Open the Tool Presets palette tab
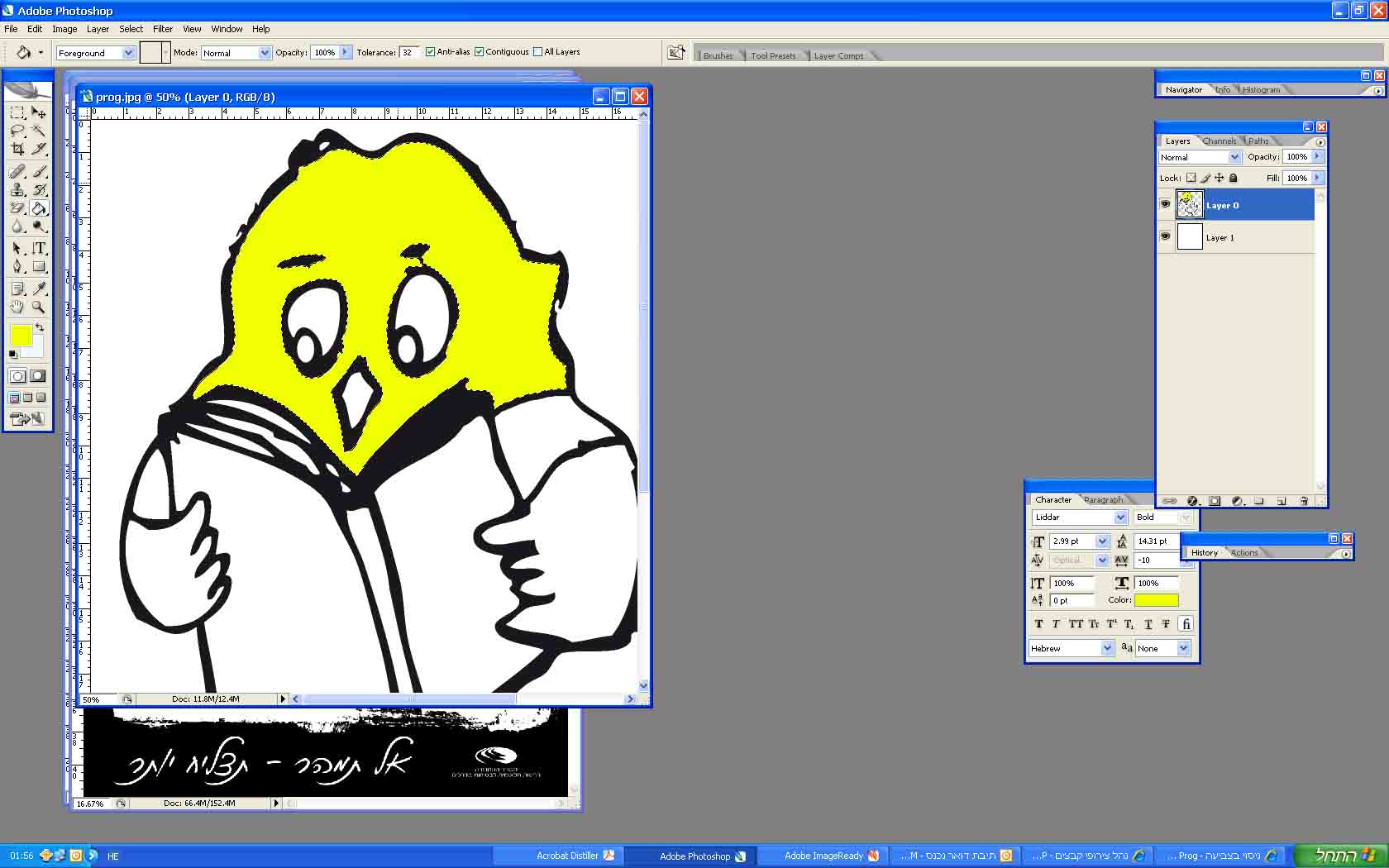The width and height of the screenshot is (1389, 868). click(x=773, y=56)
